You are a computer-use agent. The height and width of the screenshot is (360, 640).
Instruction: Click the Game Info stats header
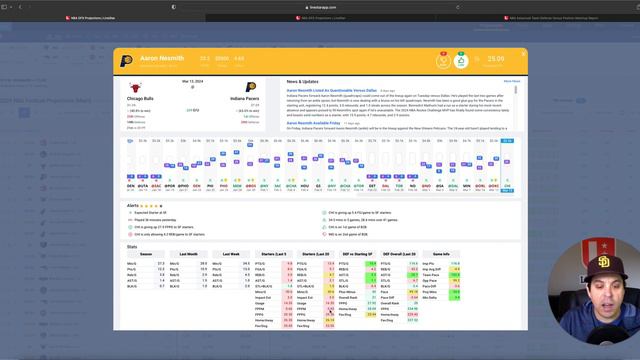point(441,254)
